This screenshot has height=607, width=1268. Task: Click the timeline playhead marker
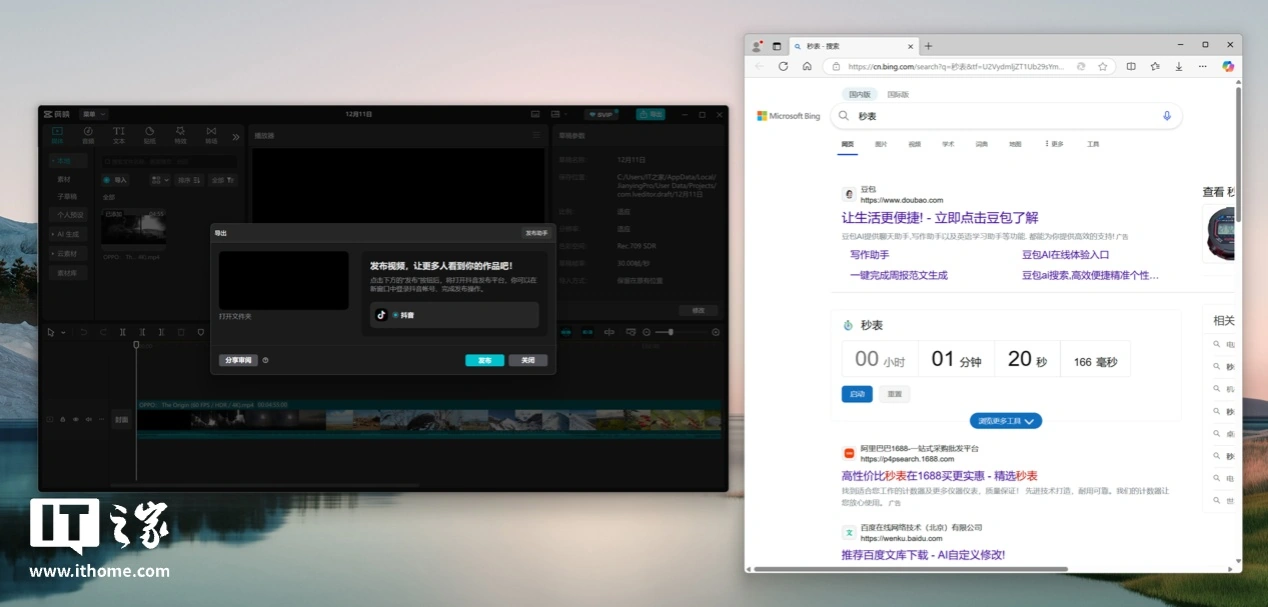136,345
